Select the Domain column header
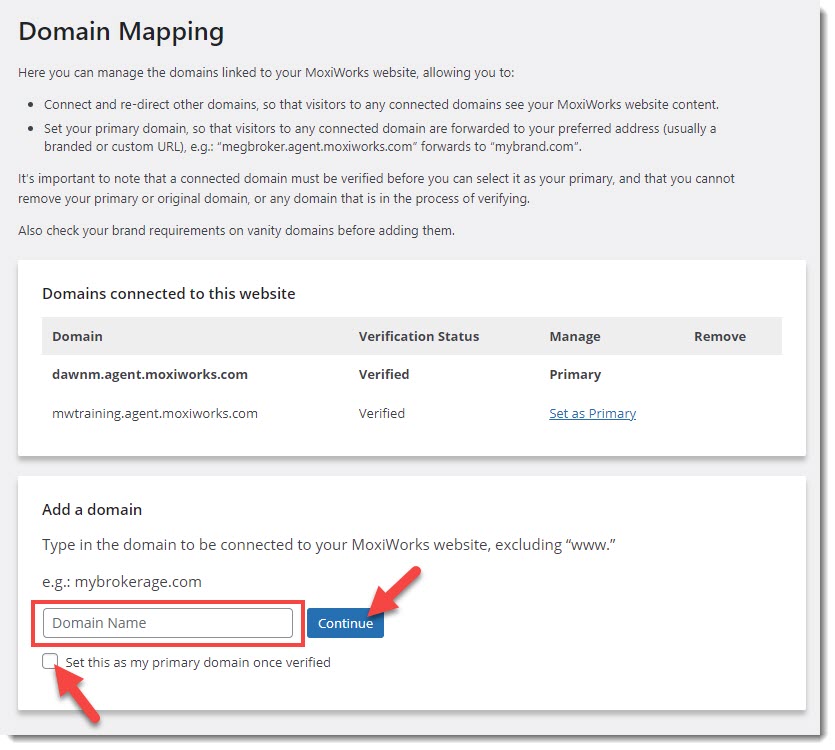 (x=77, y=336)
